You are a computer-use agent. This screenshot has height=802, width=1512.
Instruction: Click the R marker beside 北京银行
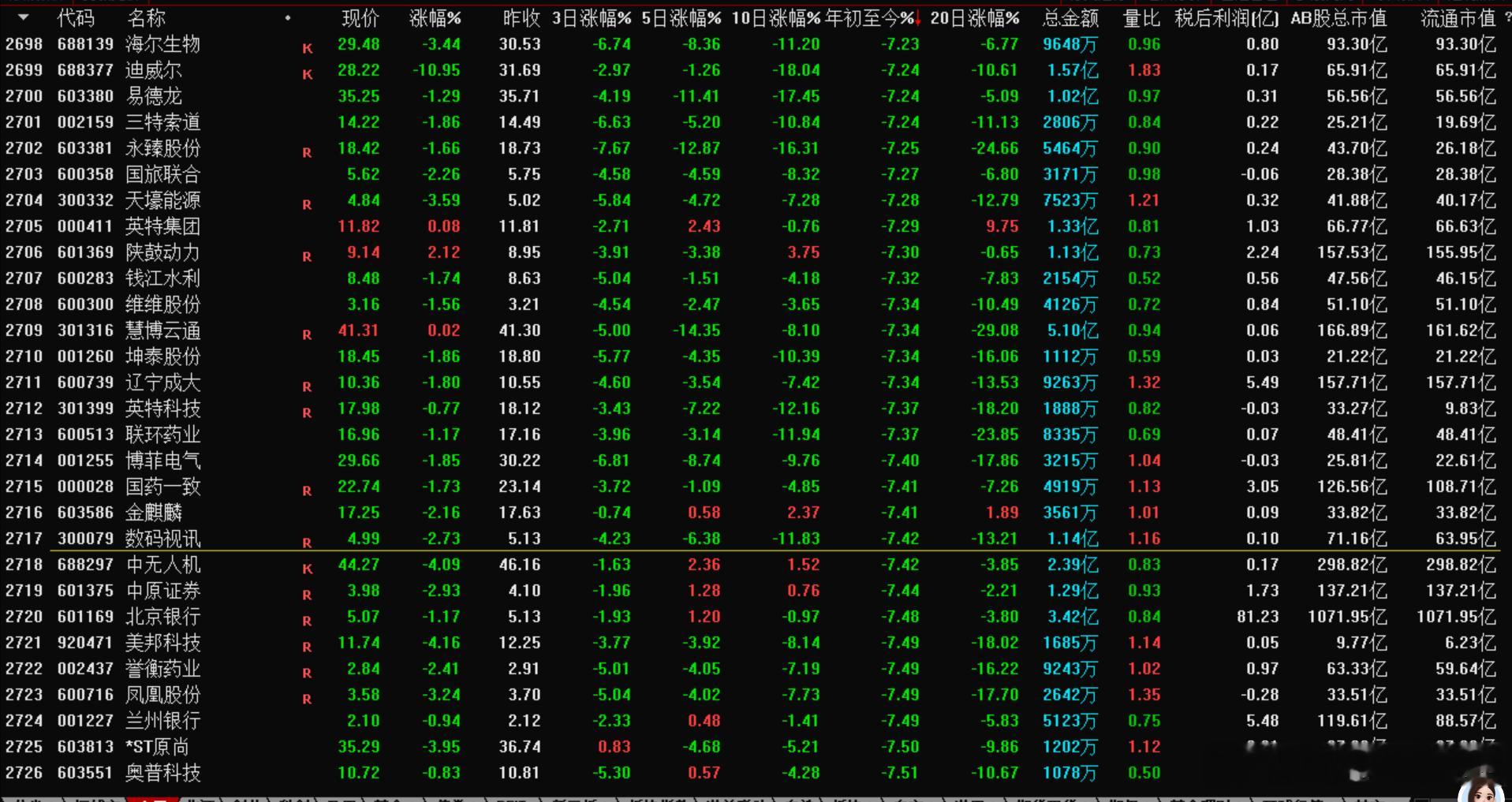(x=308, y=621)
